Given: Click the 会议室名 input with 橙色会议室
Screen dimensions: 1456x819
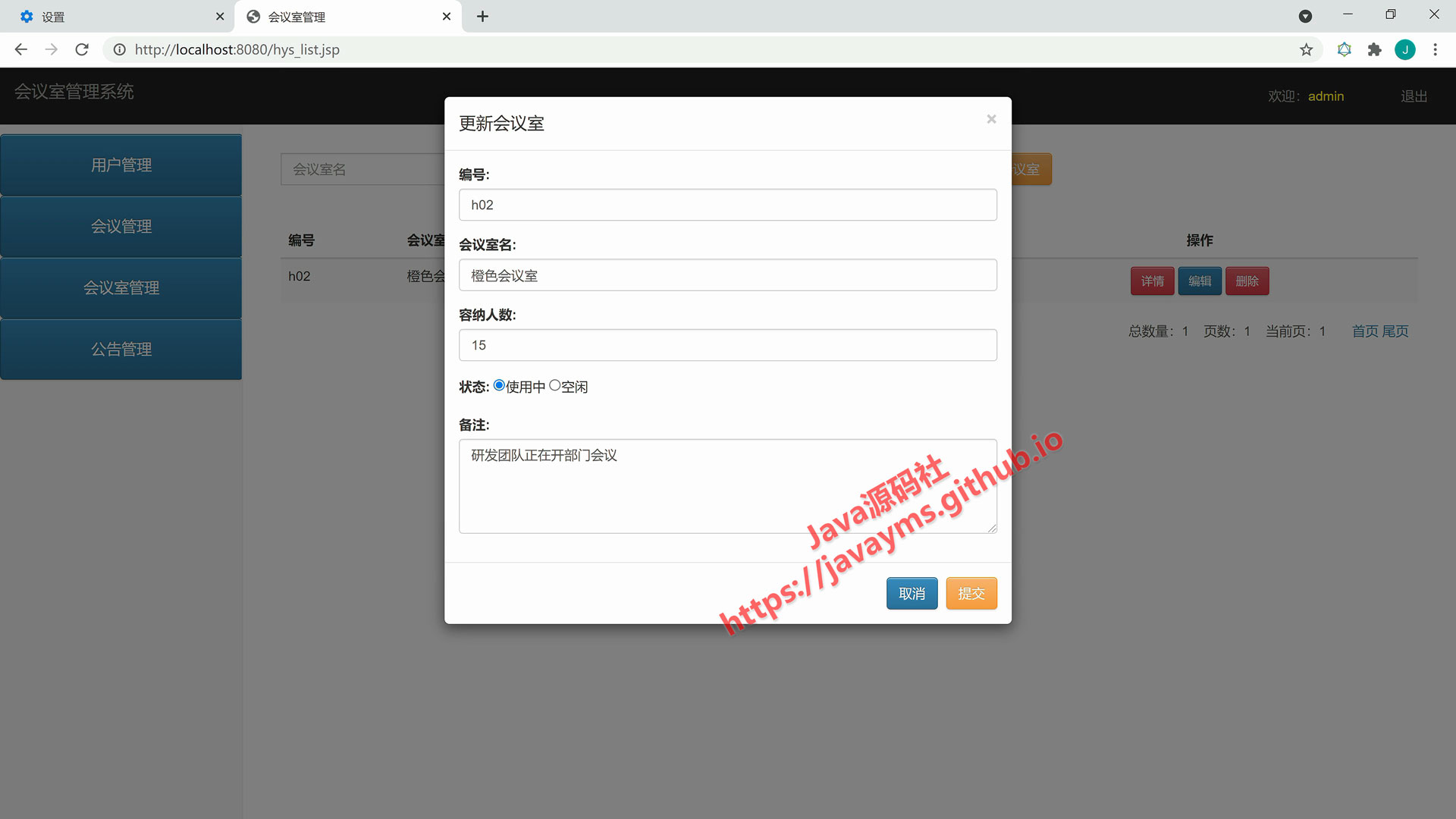Looking at the screenshot, I should 727,275.
